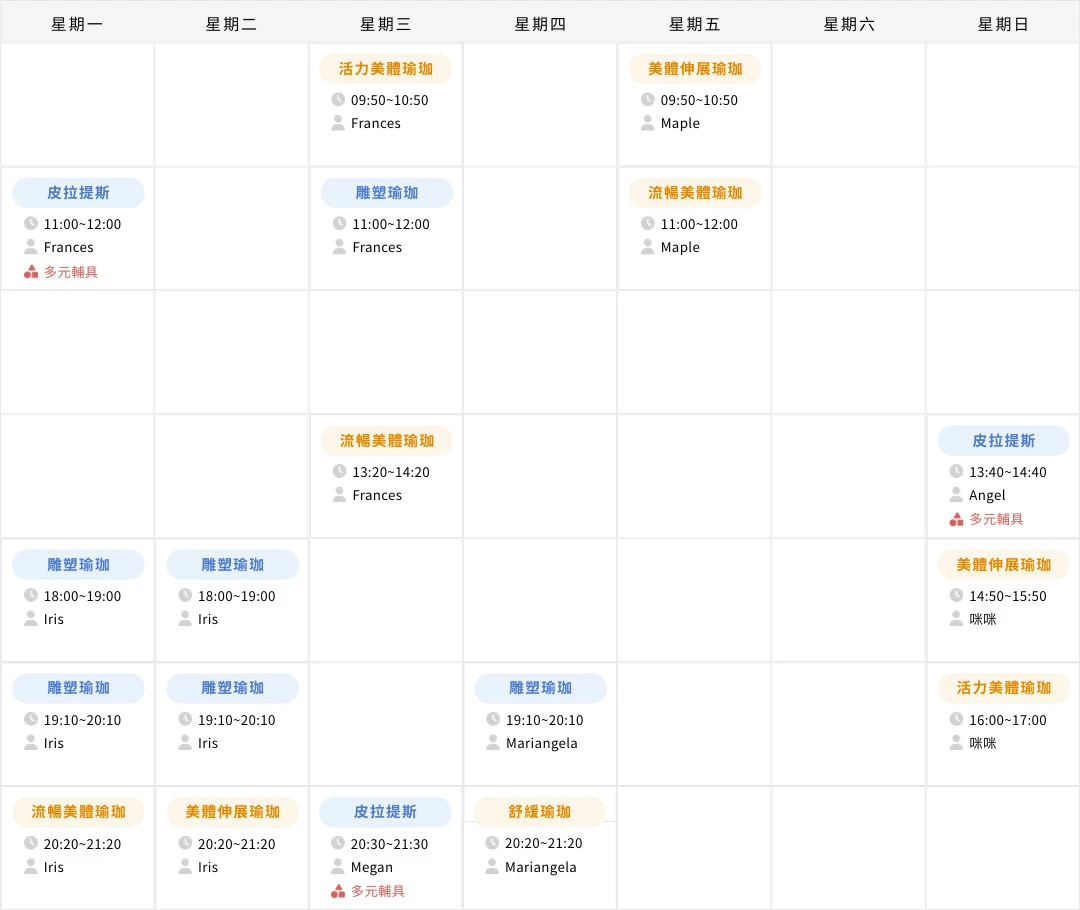This screenshot has height=910, width=1080.
Task: Click the red equipment icon under Monday's 皮拉提斯 class
Action: pos(32,270)
